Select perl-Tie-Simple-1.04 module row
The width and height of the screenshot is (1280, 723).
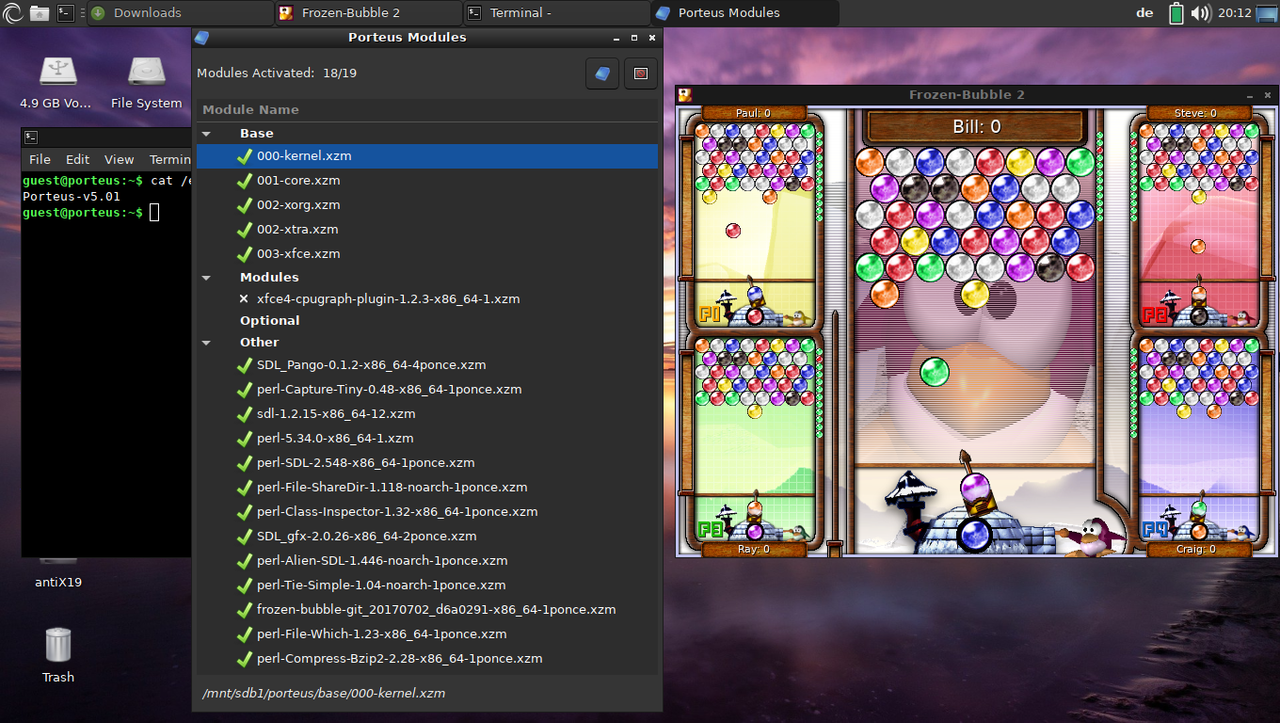pyautogui.click(x=428, y=585)
